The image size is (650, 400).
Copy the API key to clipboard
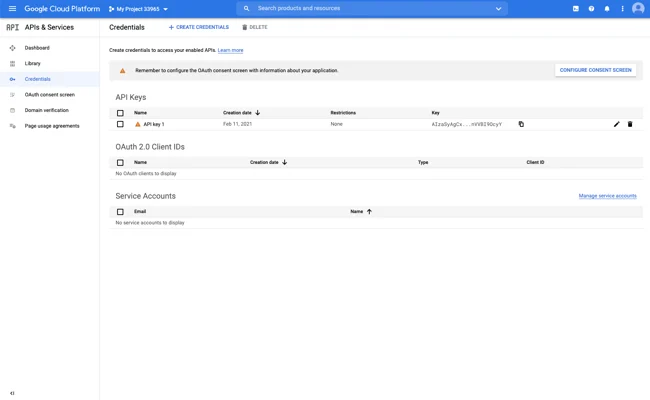pyautogui.click(x=521, y=125)
